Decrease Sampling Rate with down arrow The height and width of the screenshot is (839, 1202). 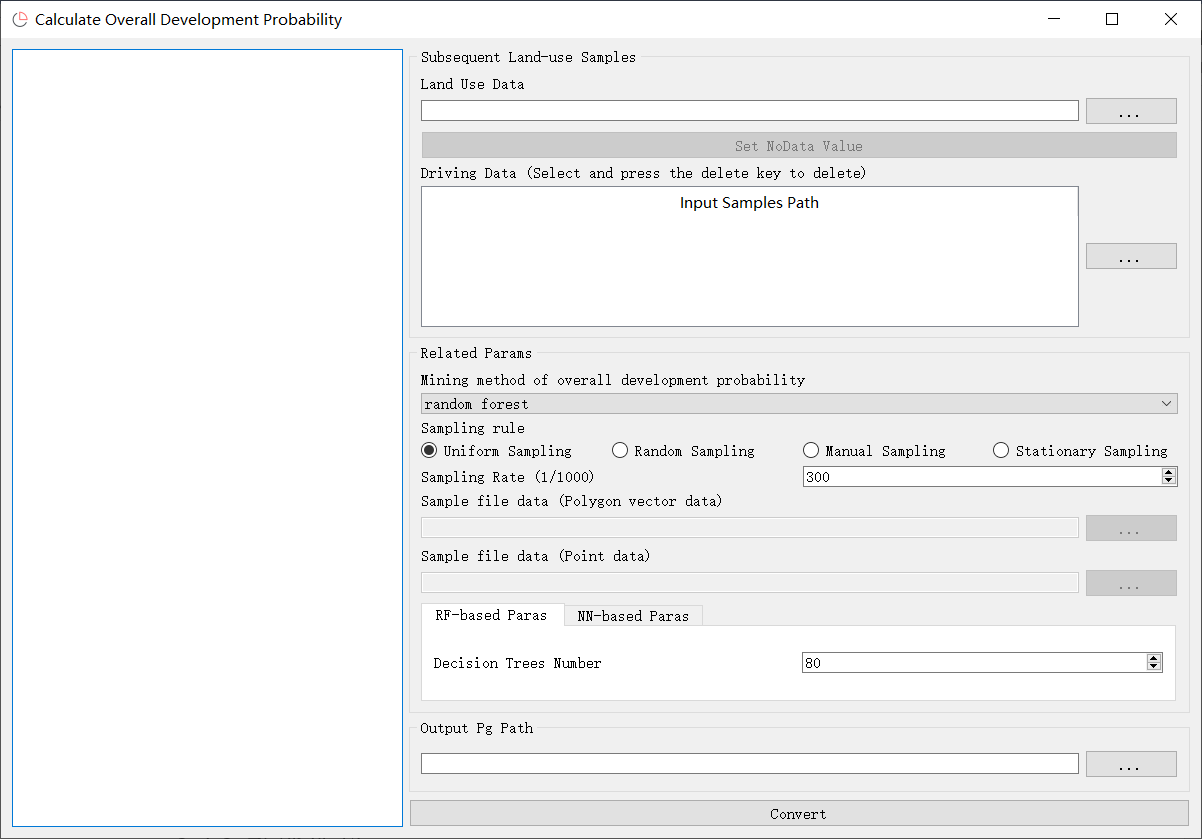(x=1169, y=482)
